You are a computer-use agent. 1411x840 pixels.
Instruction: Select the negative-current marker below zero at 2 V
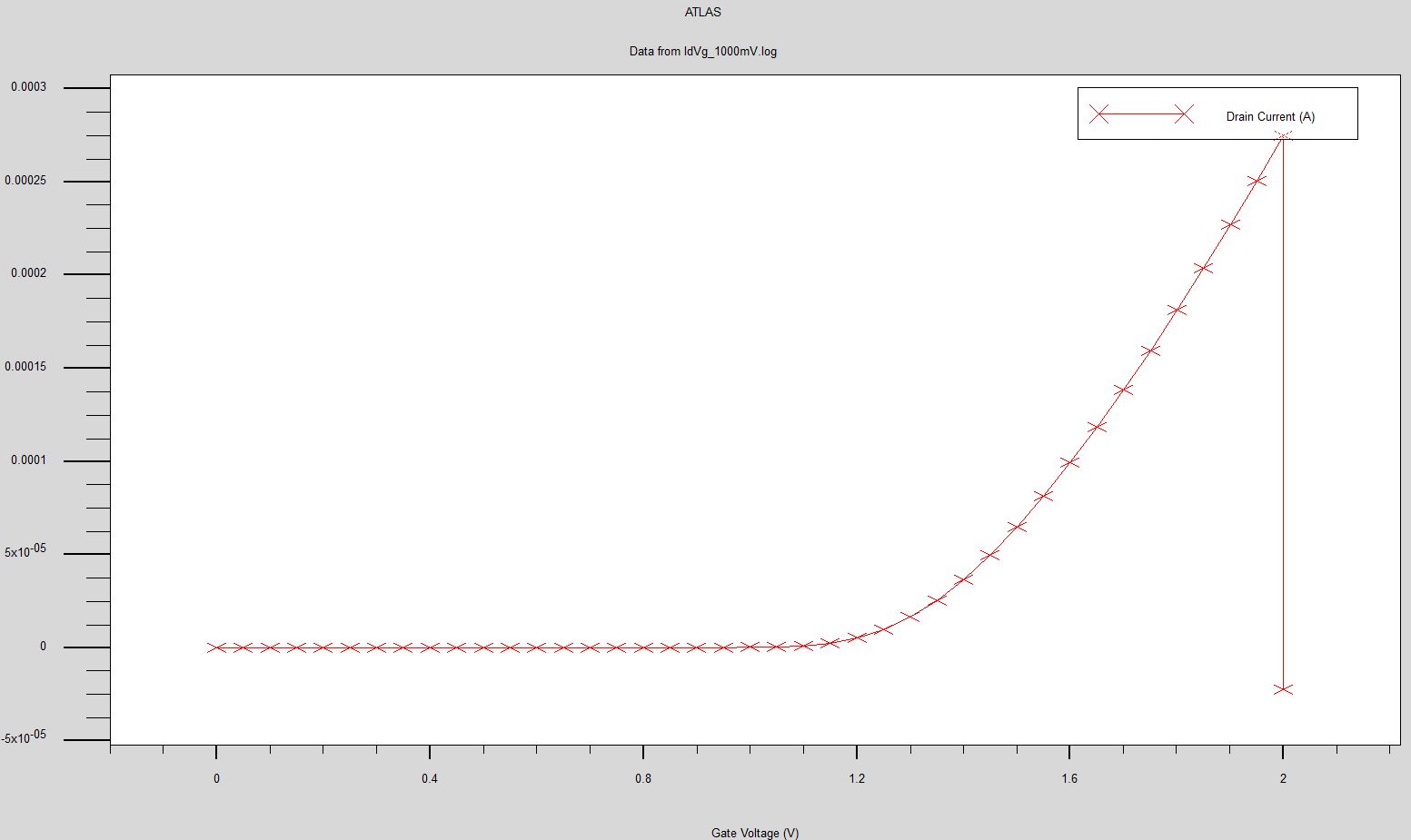(1283, 689)
